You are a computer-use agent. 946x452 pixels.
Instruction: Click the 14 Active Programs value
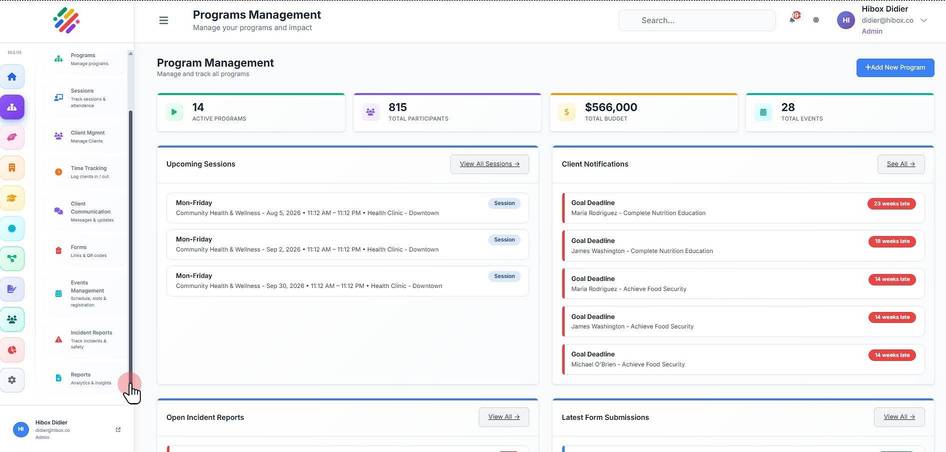coord(198,107)
